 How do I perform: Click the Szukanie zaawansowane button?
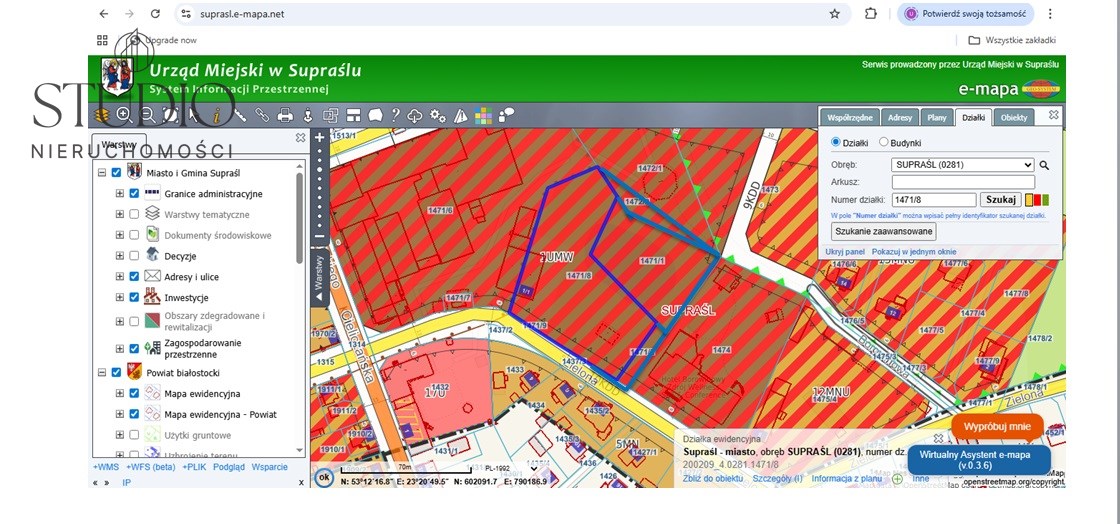(x=883, y=231)
